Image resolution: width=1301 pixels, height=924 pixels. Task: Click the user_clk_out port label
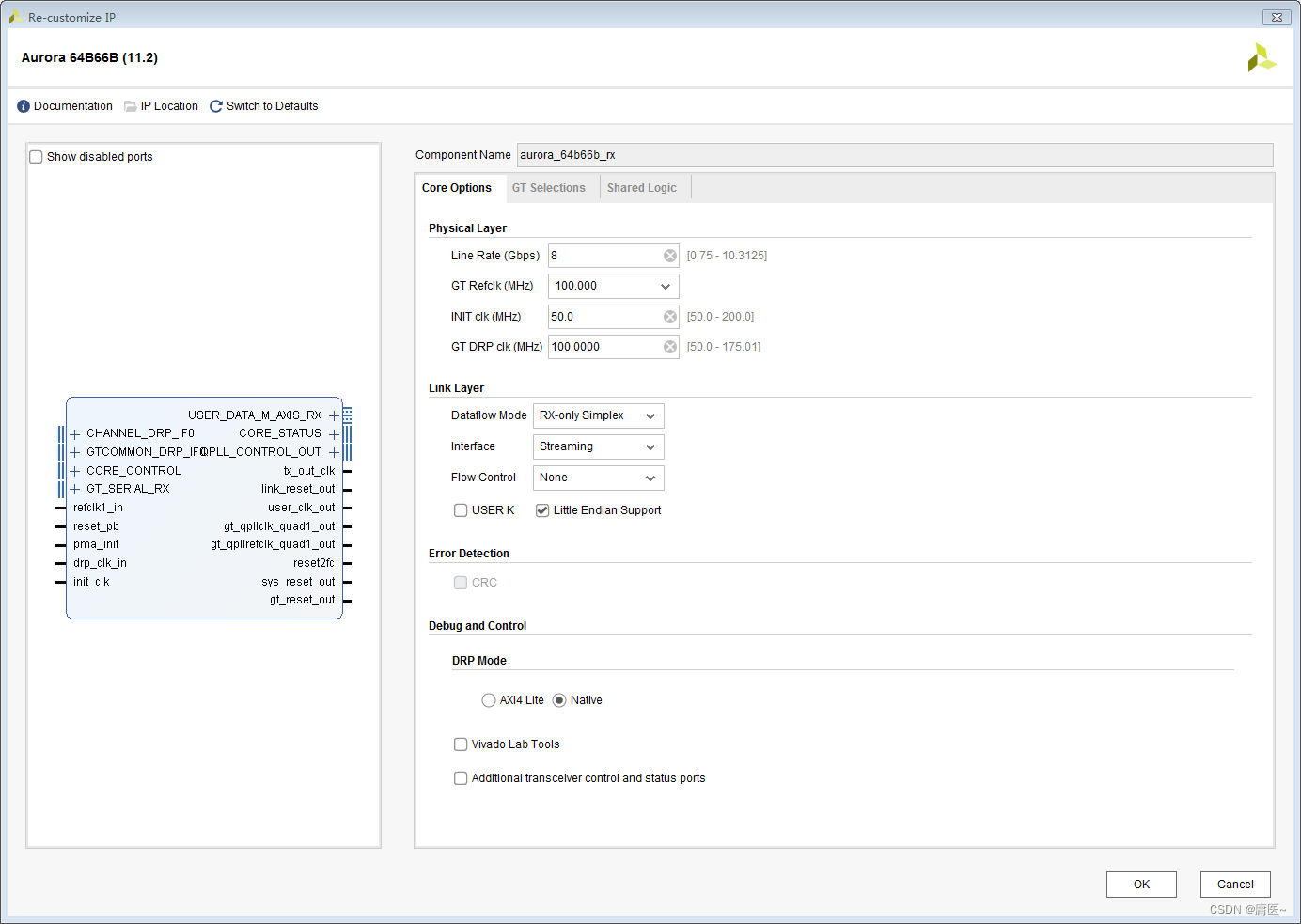pos(302,508)
